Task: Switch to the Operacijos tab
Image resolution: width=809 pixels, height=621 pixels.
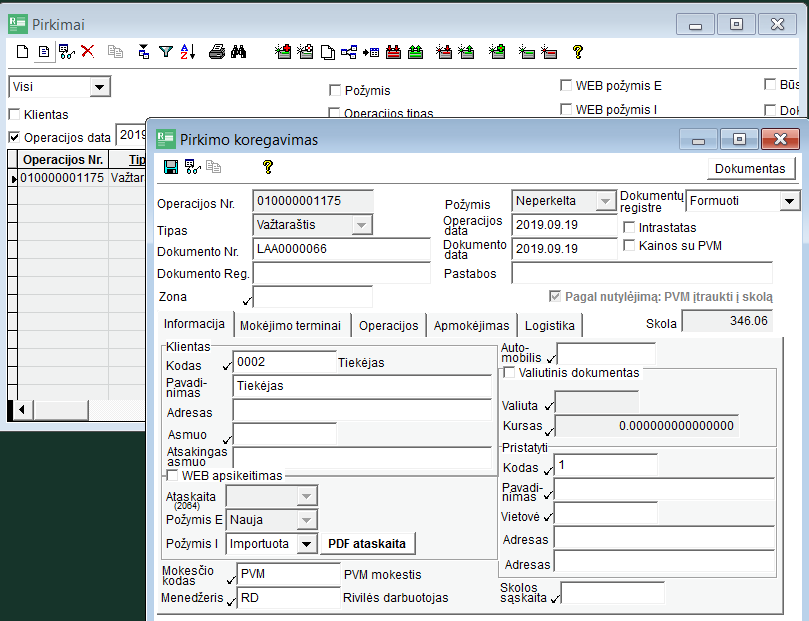Action: (389, 325)
